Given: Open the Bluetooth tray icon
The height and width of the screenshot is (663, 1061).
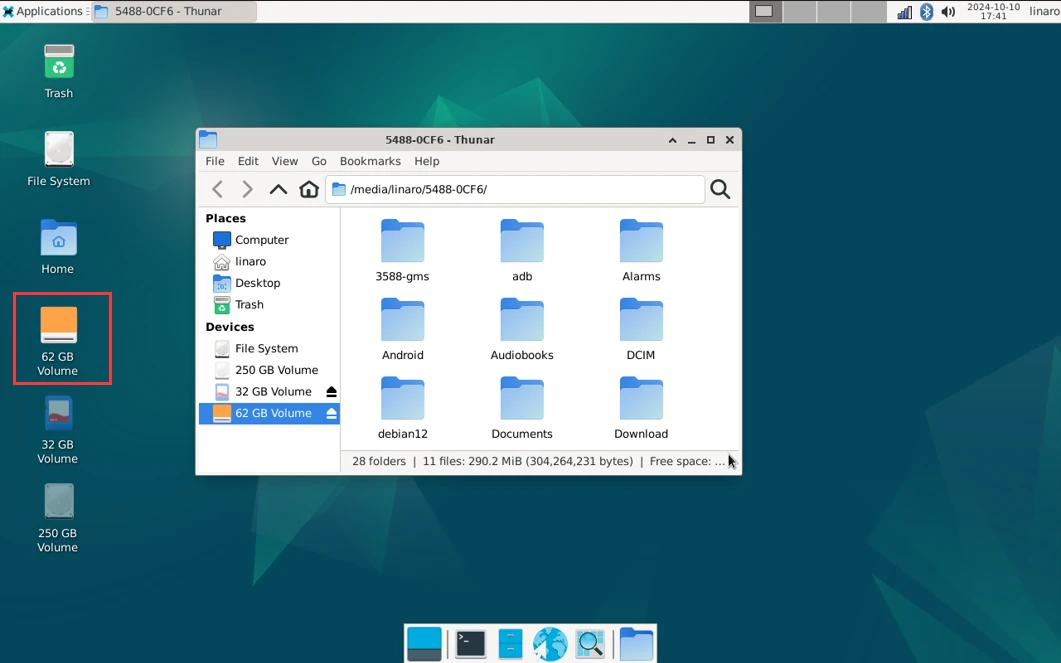Looking at the screenshot, I should coord(926,12).
